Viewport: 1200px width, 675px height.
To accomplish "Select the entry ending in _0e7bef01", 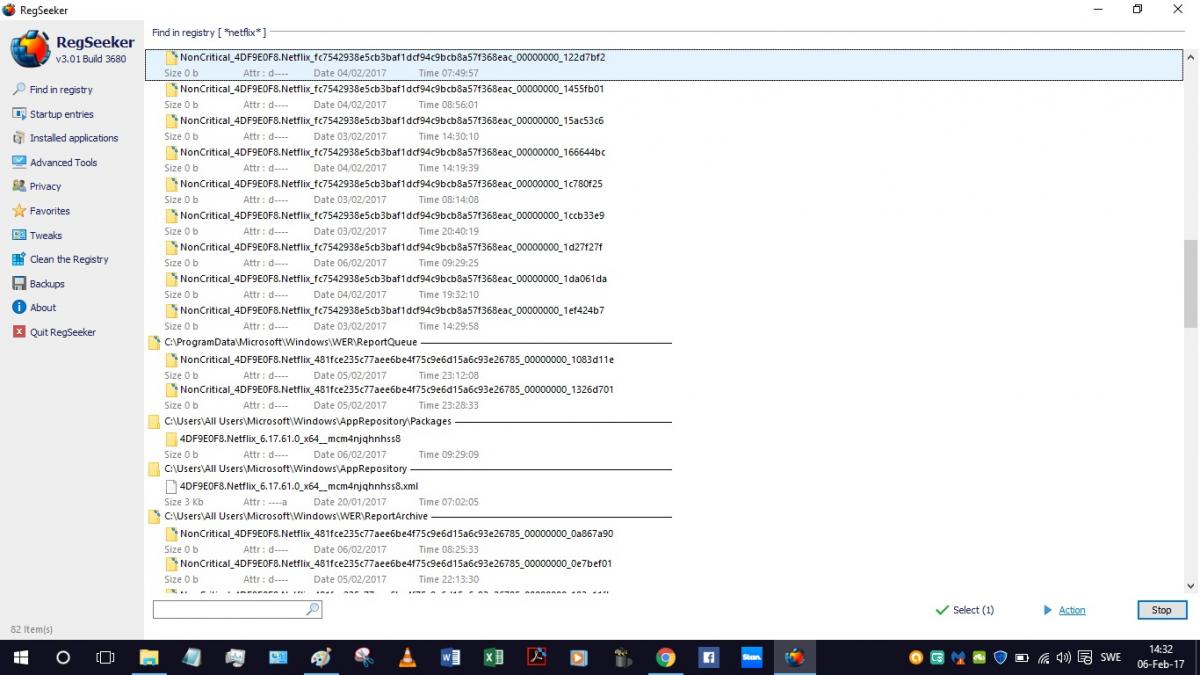I will coord(396,564).
